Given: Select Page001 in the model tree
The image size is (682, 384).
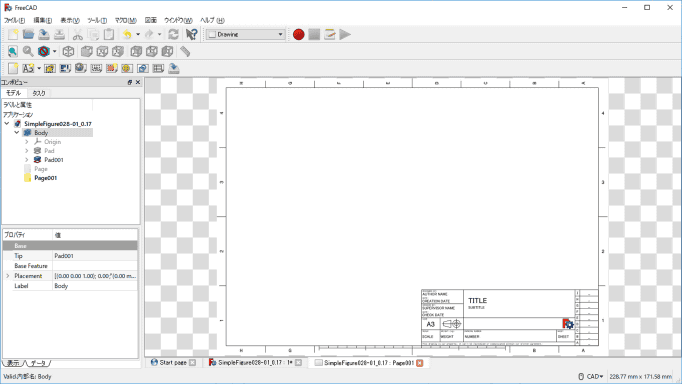Looking at the screenshot, I should coord(45,178).
